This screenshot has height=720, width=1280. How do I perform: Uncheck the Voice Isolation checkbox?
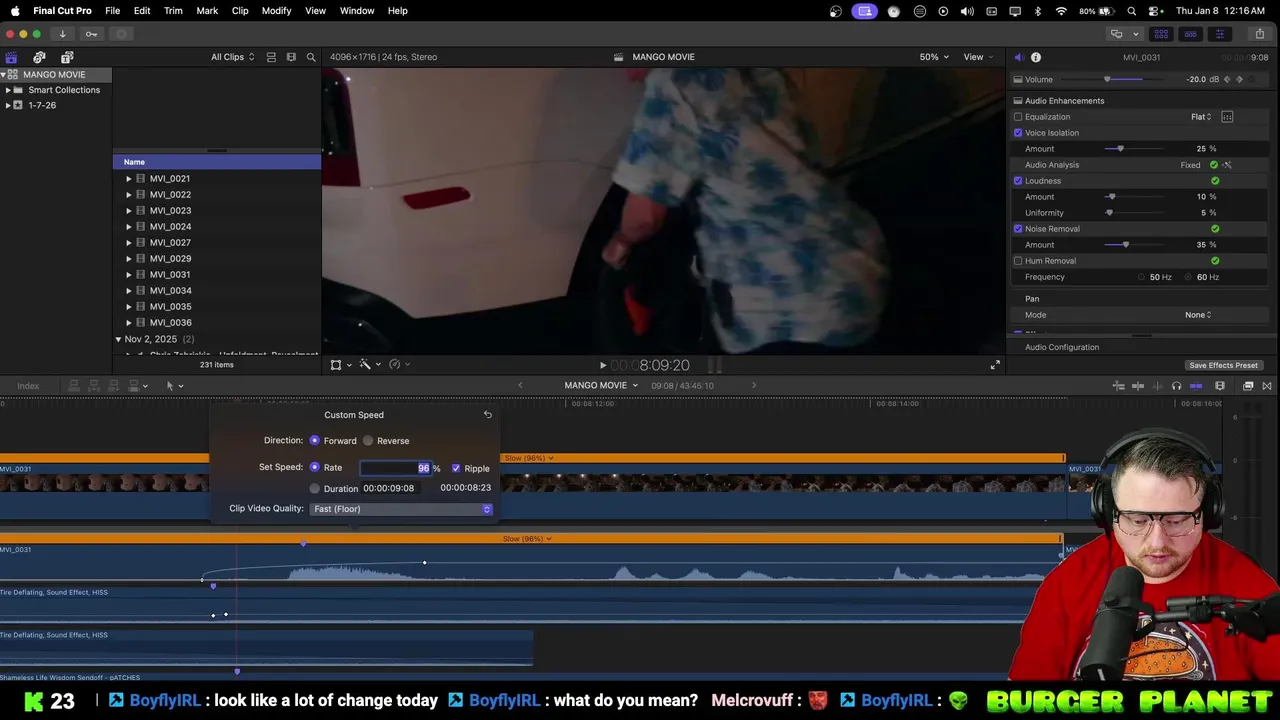coord(1018,133)
